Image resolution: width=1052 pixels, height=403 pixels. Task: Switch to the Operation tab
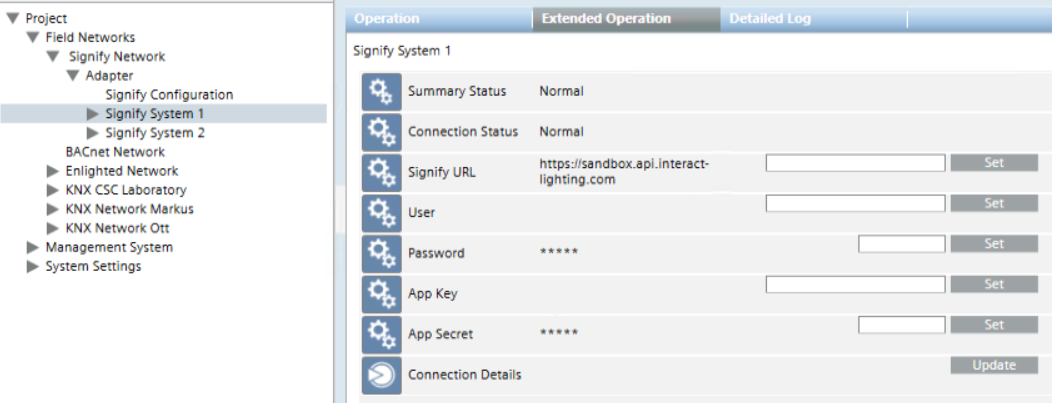click(387, 19)
